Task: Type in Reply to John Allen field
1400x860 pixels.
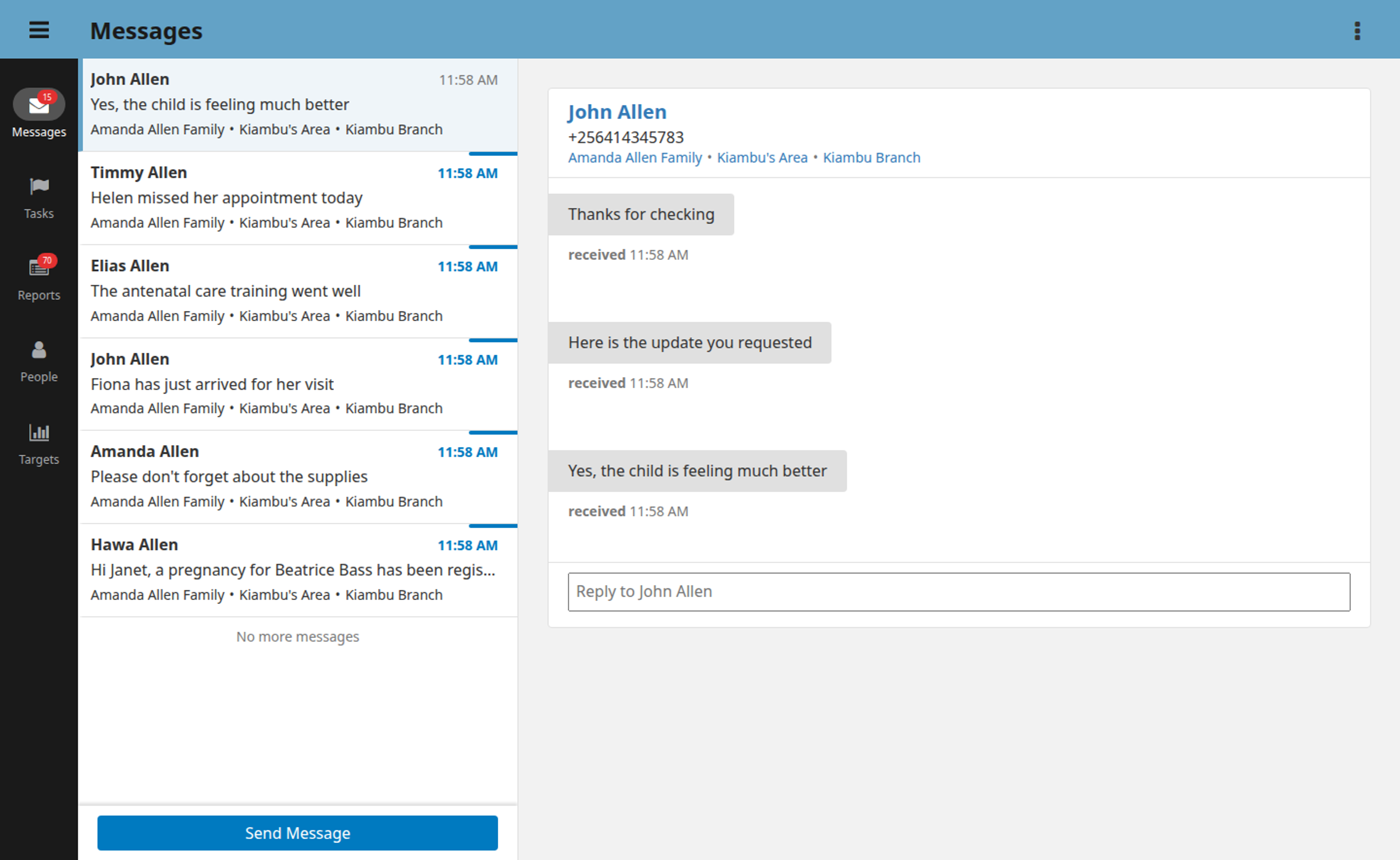Action: click(959, 591)
